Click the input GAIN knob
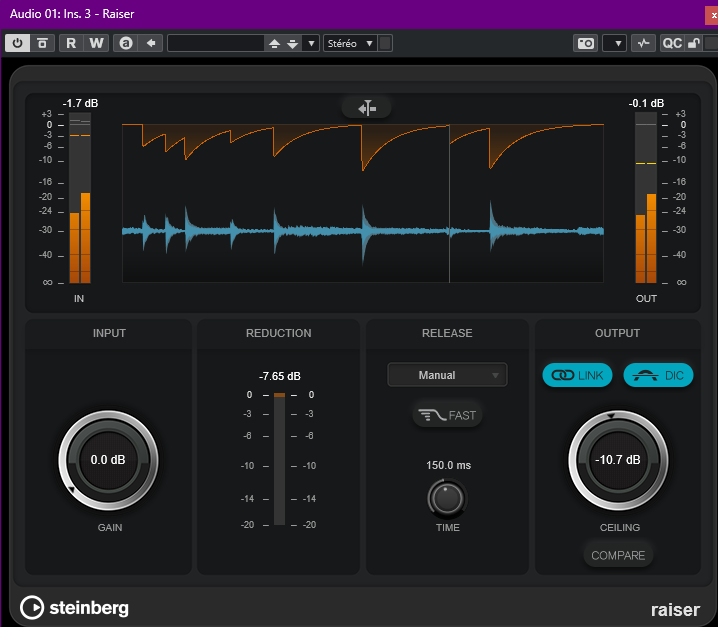Image resolution: width=718 pixels, height=627 pixels. pyautogui.click(x=108, y=460)
